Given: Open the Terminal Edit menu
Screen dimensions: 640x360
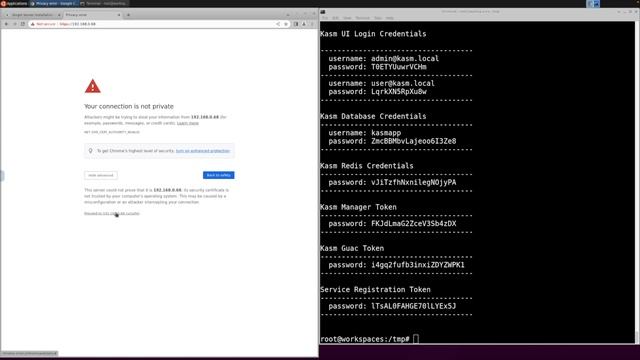Looking at the screenshot, I should pos(336,18).
